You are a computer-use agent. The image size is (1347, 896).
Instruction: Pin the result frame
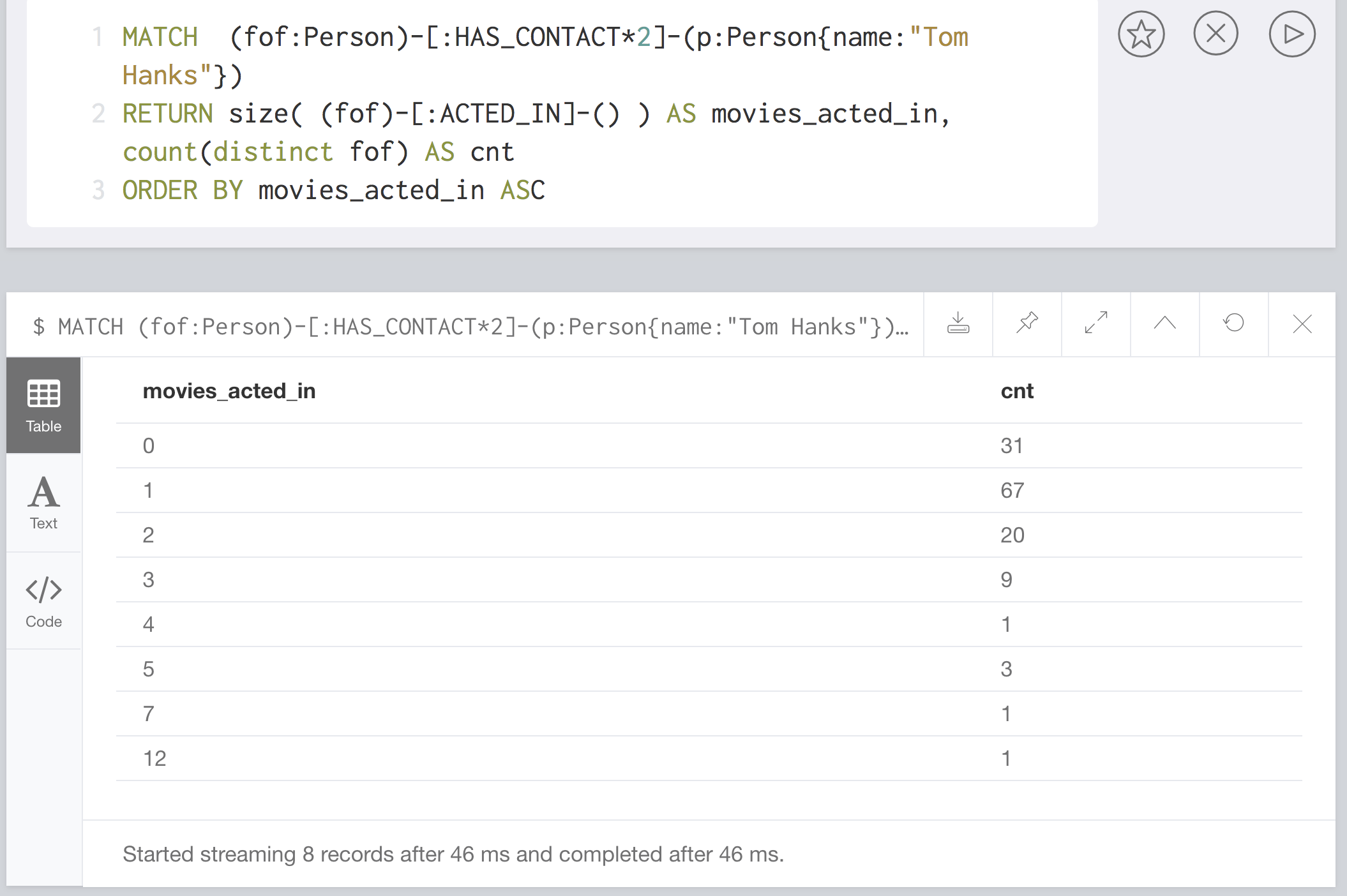click(1027, 324)
